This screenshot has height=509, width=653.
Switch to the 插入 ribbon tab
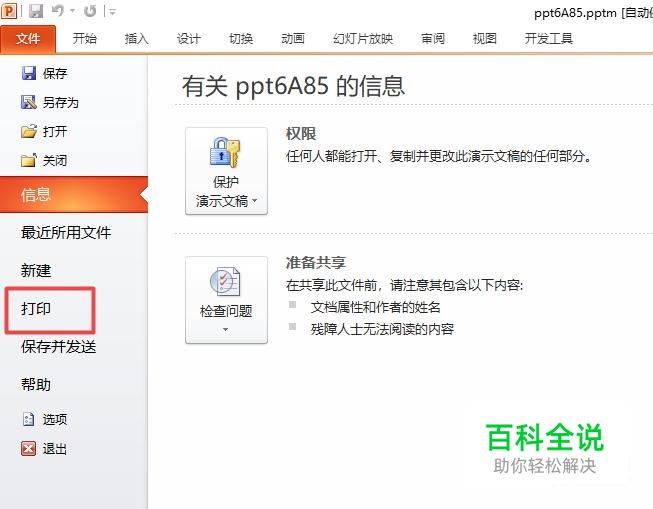137,39
